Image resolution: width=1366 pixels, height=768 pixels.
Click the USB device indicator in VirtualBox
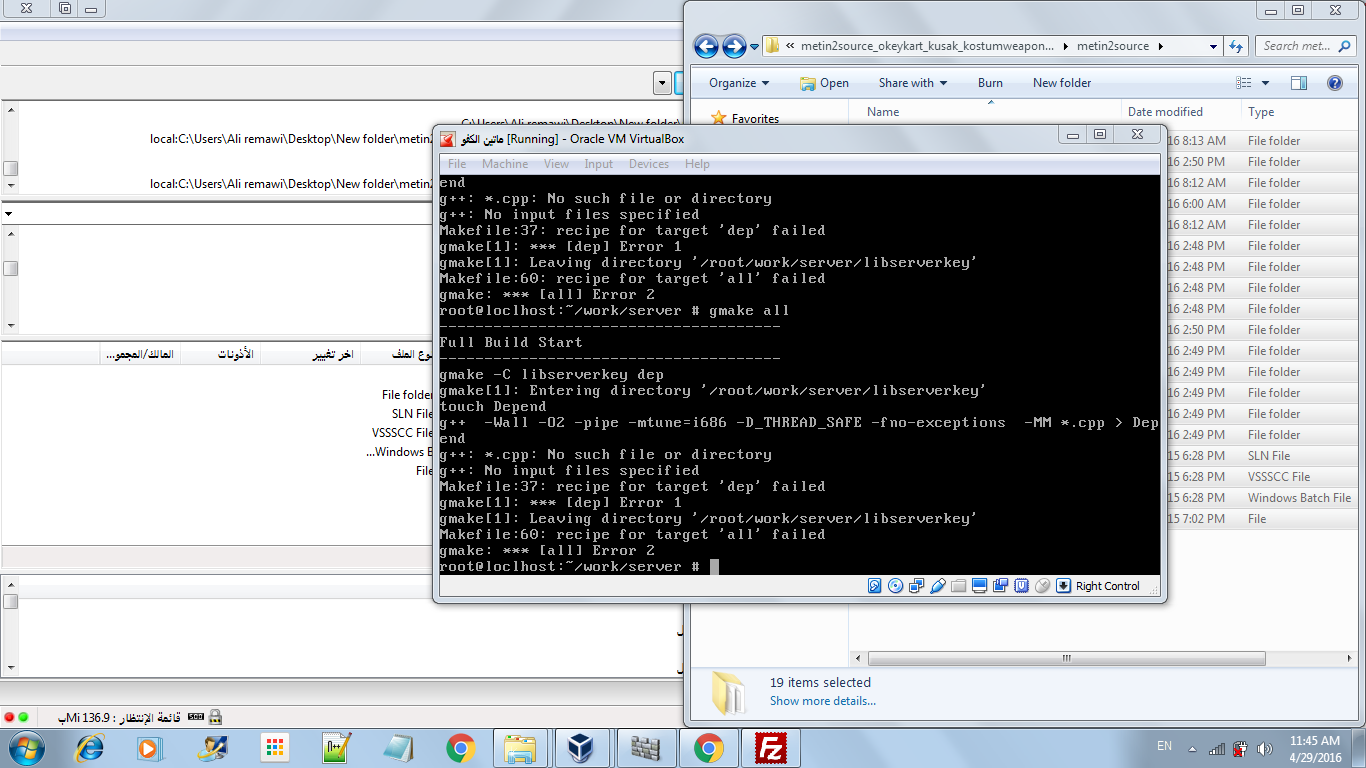coord(938,586)
